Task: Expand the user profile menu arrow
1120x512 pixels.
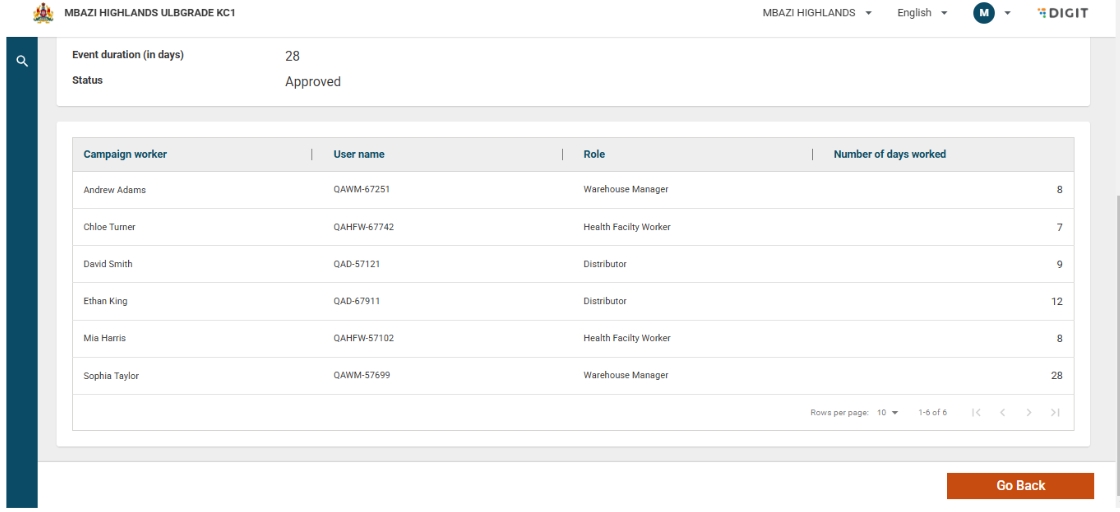Action: coord(1006,13)
